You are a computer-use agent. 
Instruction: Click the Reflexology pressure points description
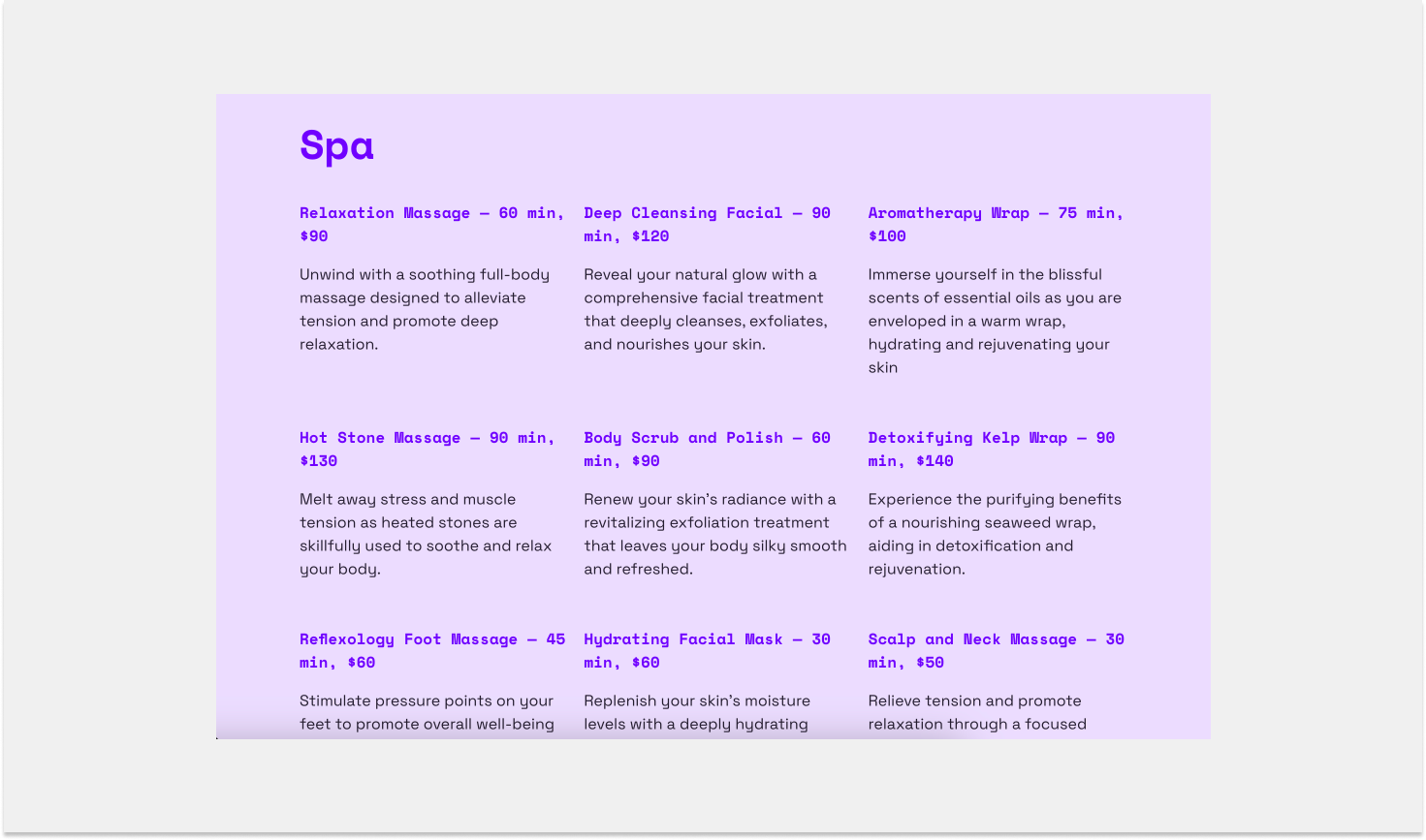(x=427, y=713)
